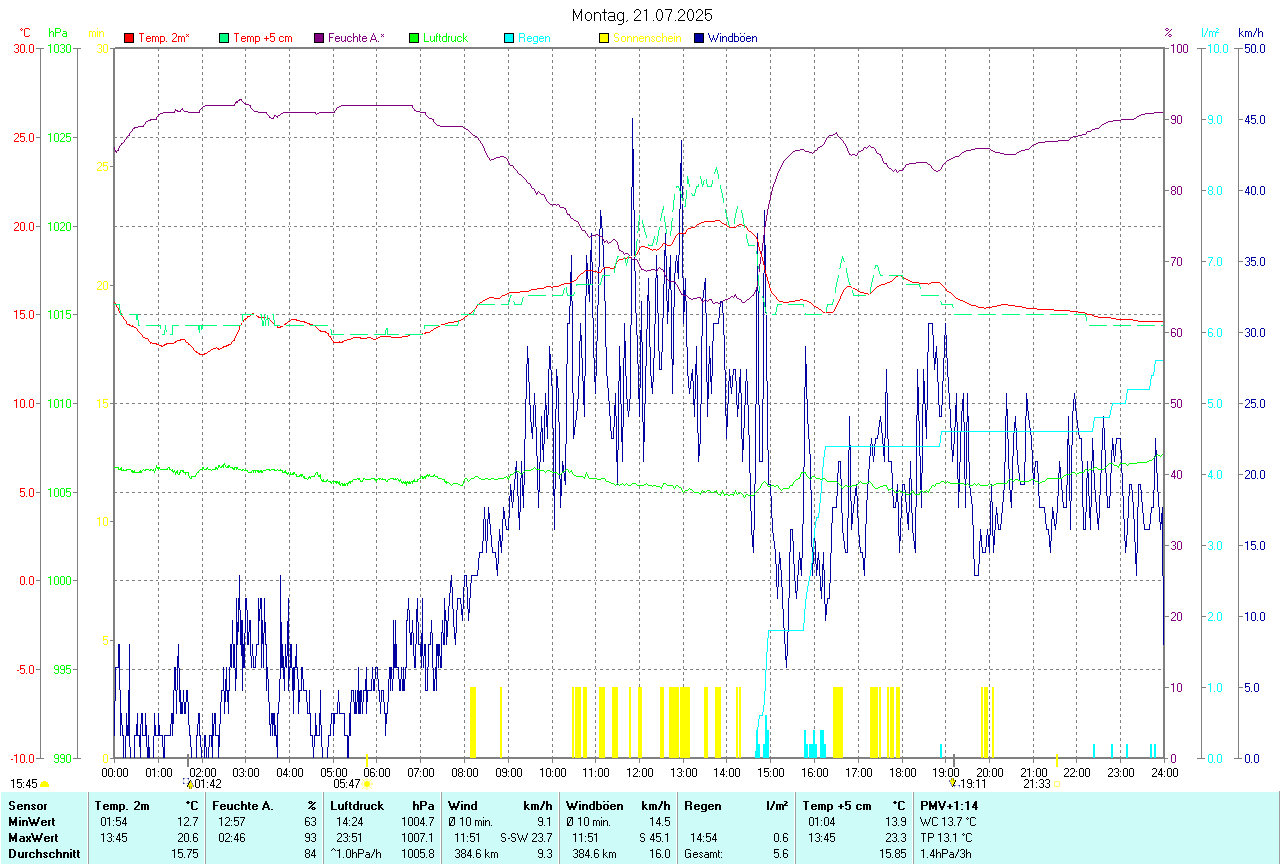Select the Luftdruck legend label
The width and height of the screenshot is (1280, 864).
[445, 38]
